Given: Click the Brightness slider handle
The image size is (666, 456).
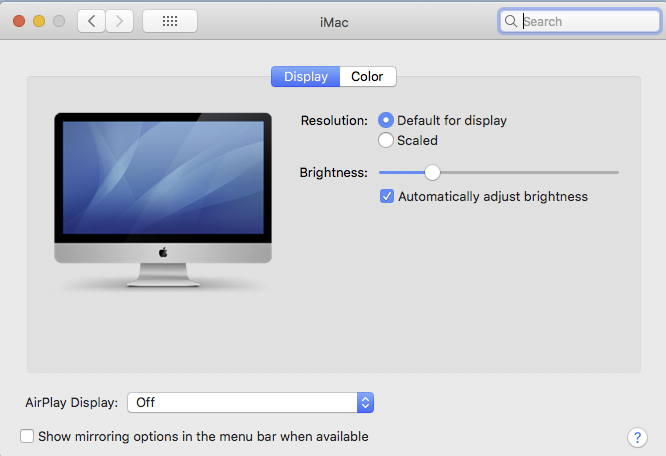Looking at the screenshot, I should click(x=432, y=172).
